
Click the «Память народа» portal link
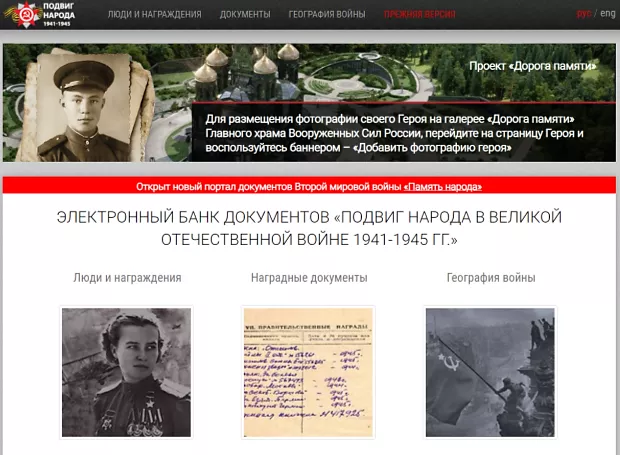[442, 187]
